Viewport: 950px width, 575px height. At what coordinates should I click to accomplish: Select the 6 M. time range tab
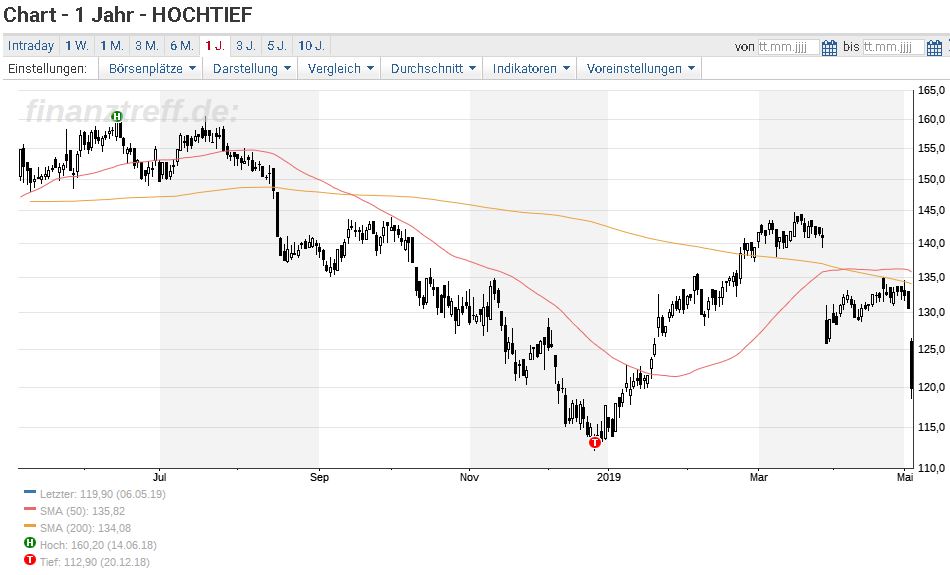(x=182, y=45)
